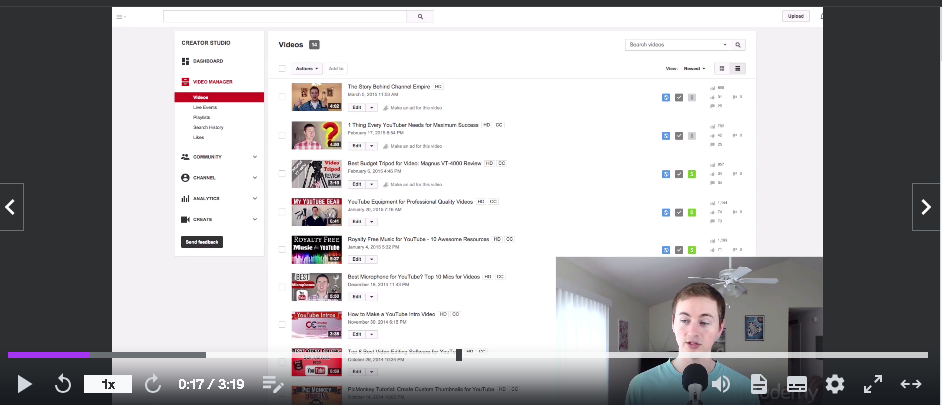Select Best Microphone for YouTube checkbox
This screenshot has height=405, width=942.
(282, 287)
